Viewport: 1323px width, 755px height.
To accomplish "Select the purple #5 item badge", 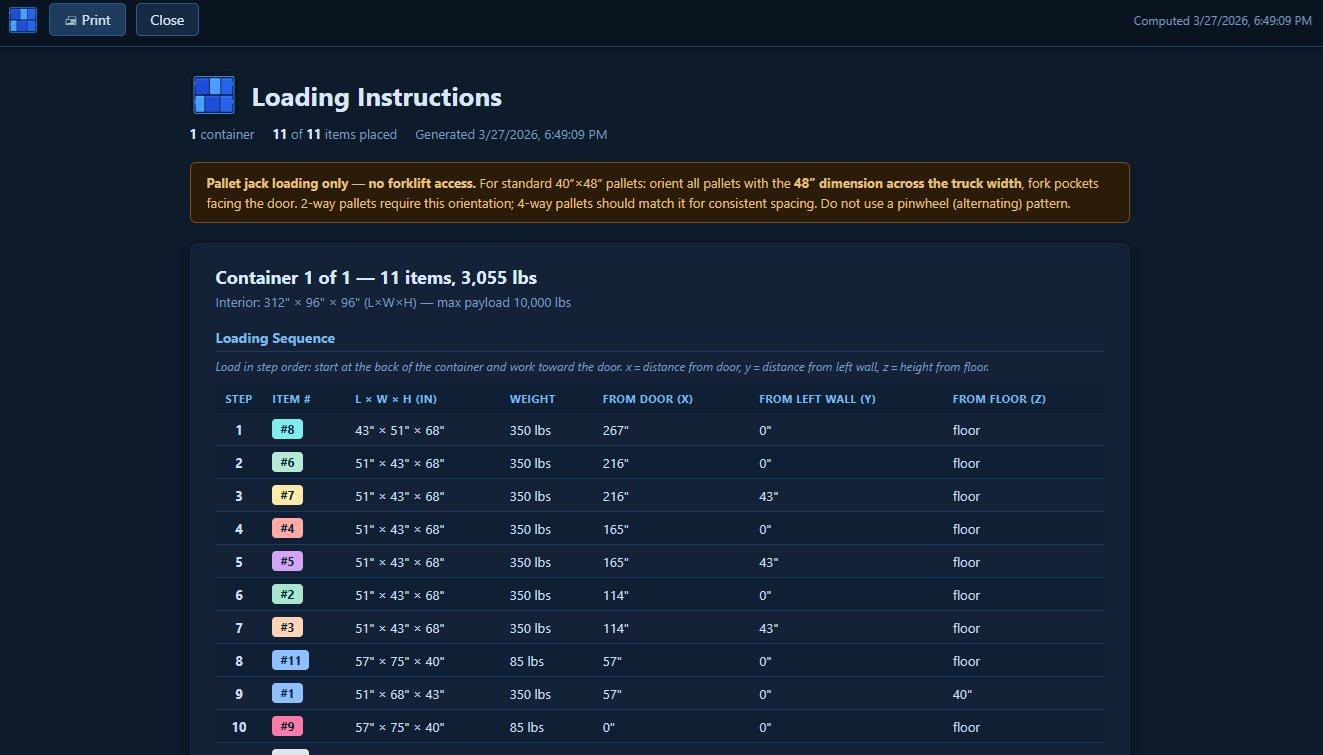I will pos(287,561).
